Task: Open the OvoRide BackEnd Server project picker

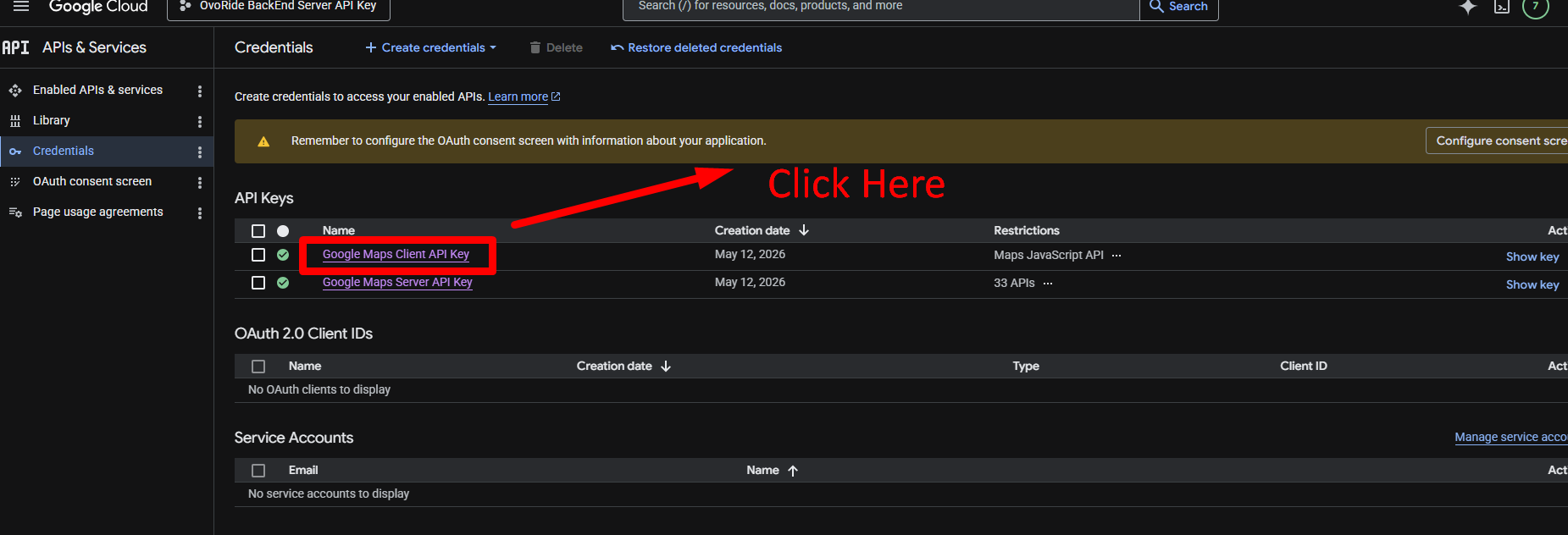Action: click(x=279, y=7)
